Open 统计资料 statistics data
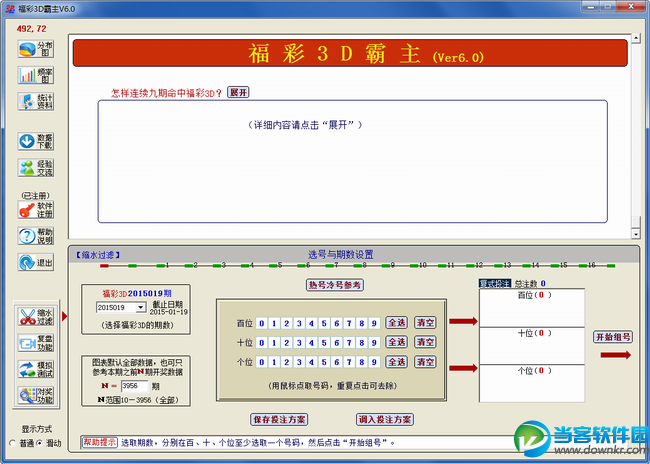 point(36,102)
